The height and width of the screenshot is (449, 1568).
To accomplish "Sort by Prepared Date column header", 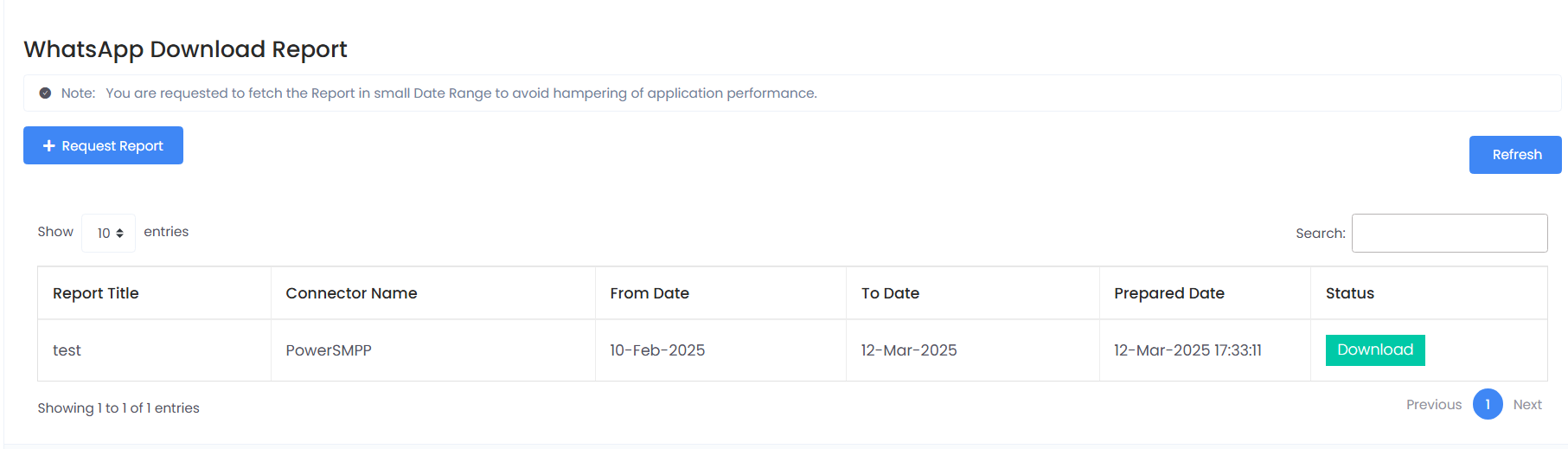I will (x=1168, y=293).
